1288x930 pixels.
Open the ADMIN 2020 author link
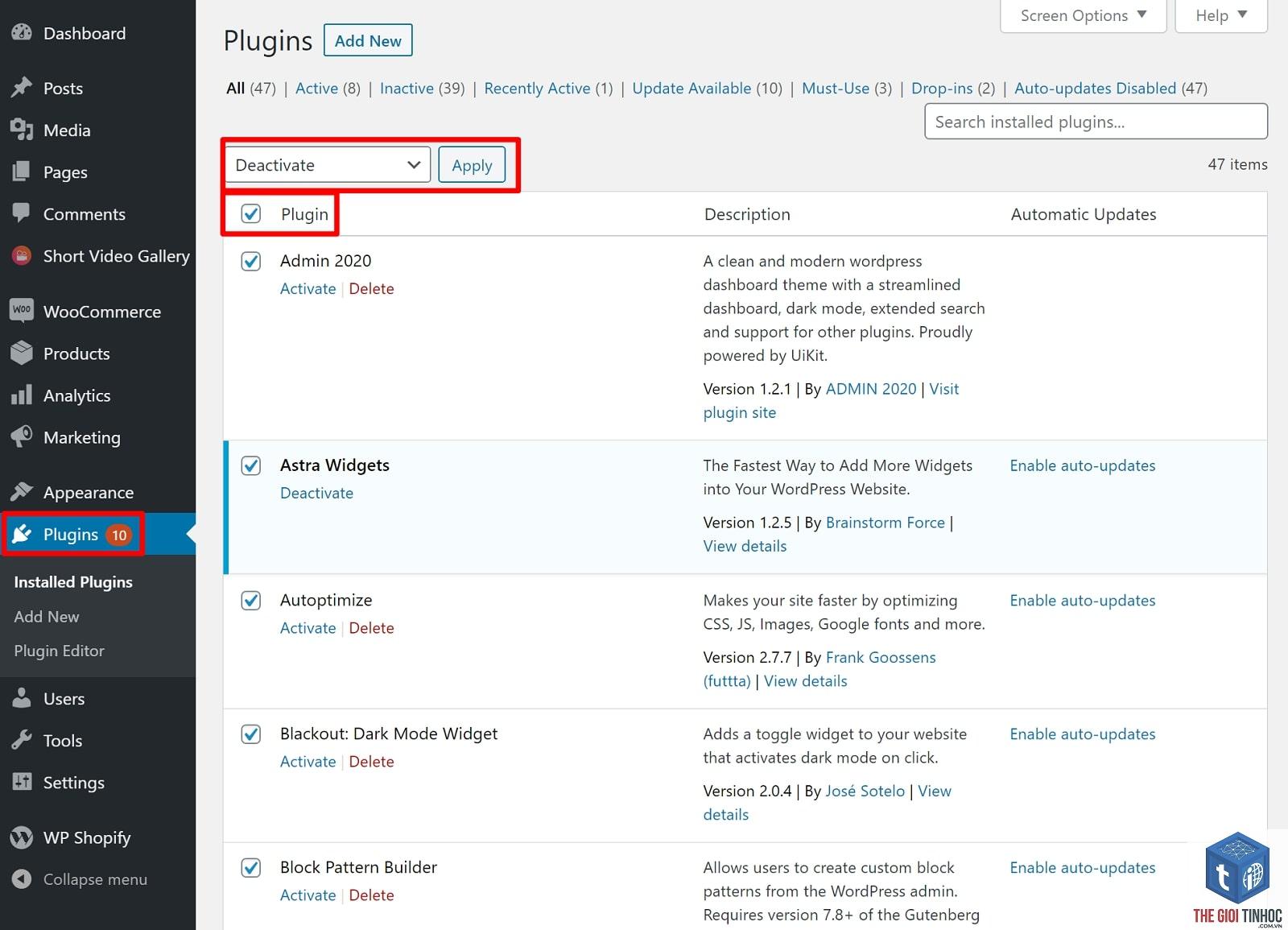[x=871, y=389]
